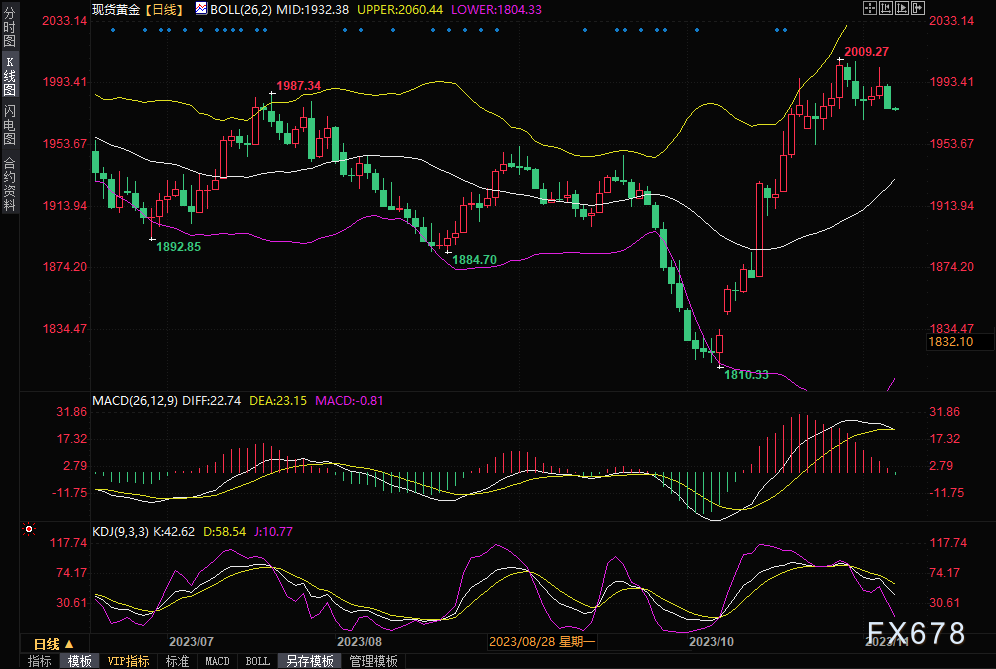The width and height of the screenshot is (996, 669).
Task: Select the K线图 sidebar tab
Action: [x=9, y=76]
